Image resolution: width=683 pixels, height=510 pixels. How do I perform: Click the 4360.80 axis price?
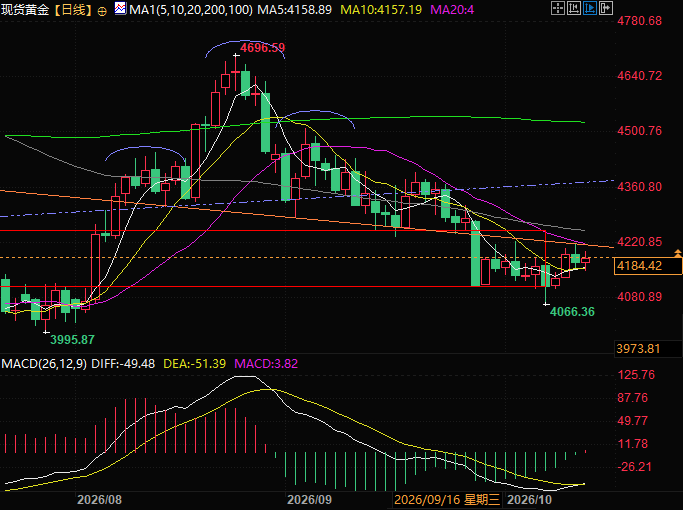tap(639, 186)
